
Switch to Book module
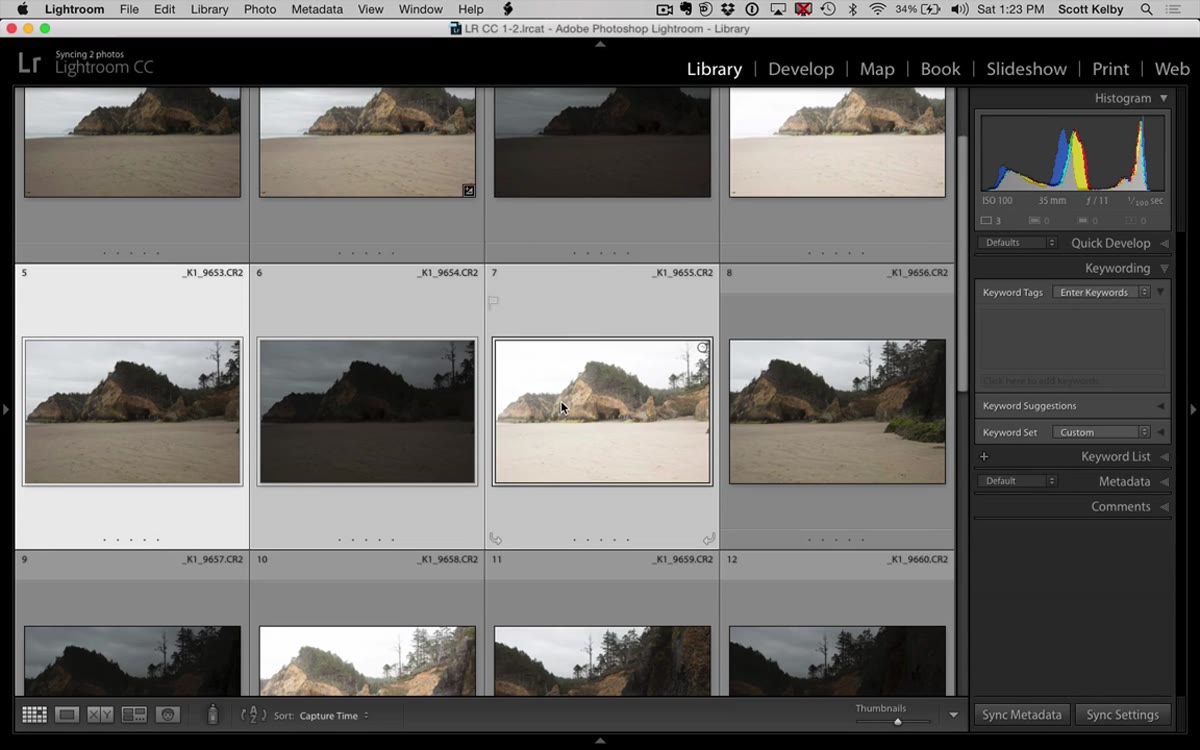[x=940, y=69]
